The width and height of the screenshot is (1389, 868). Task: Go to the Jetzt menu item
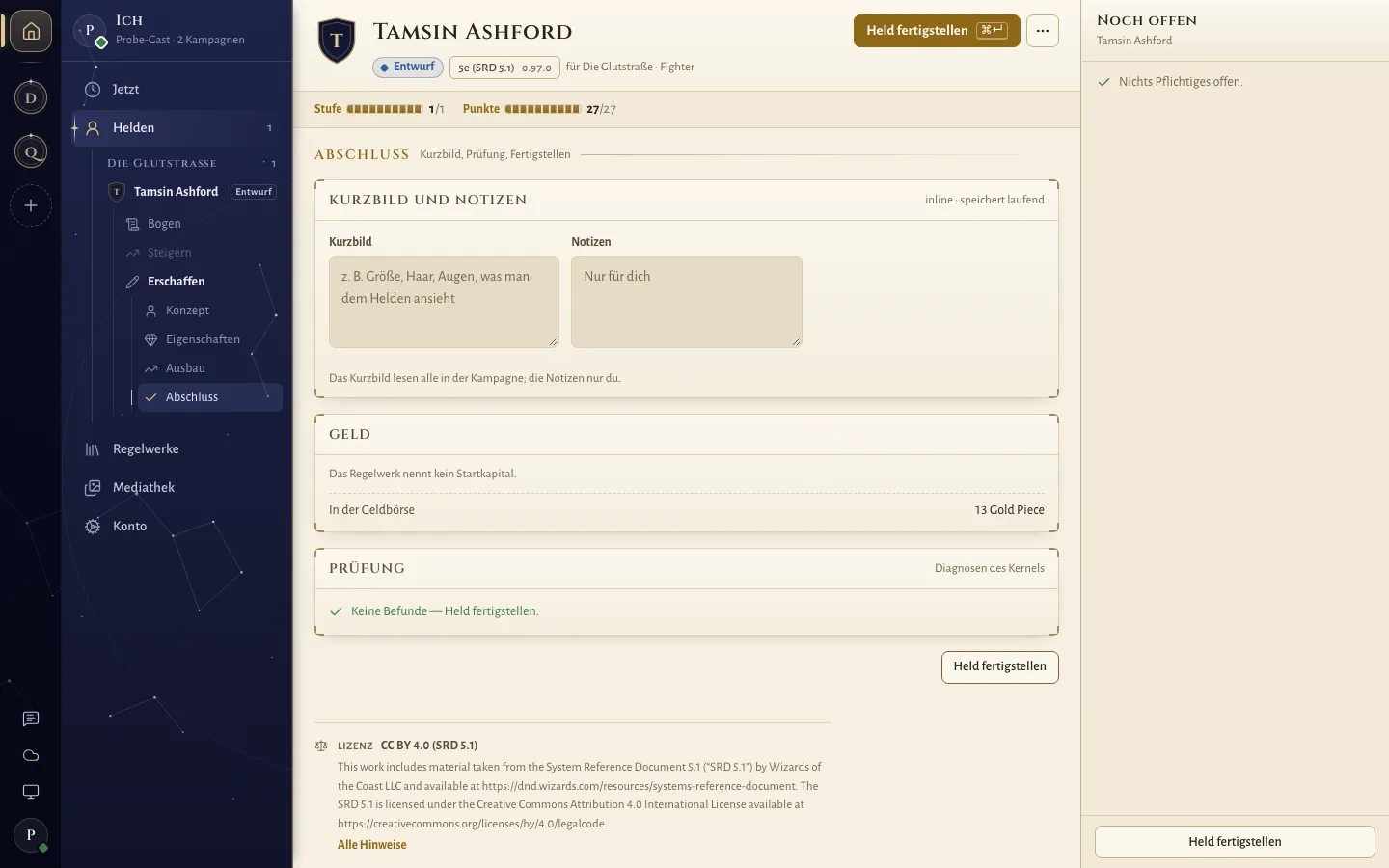point(177,89)
